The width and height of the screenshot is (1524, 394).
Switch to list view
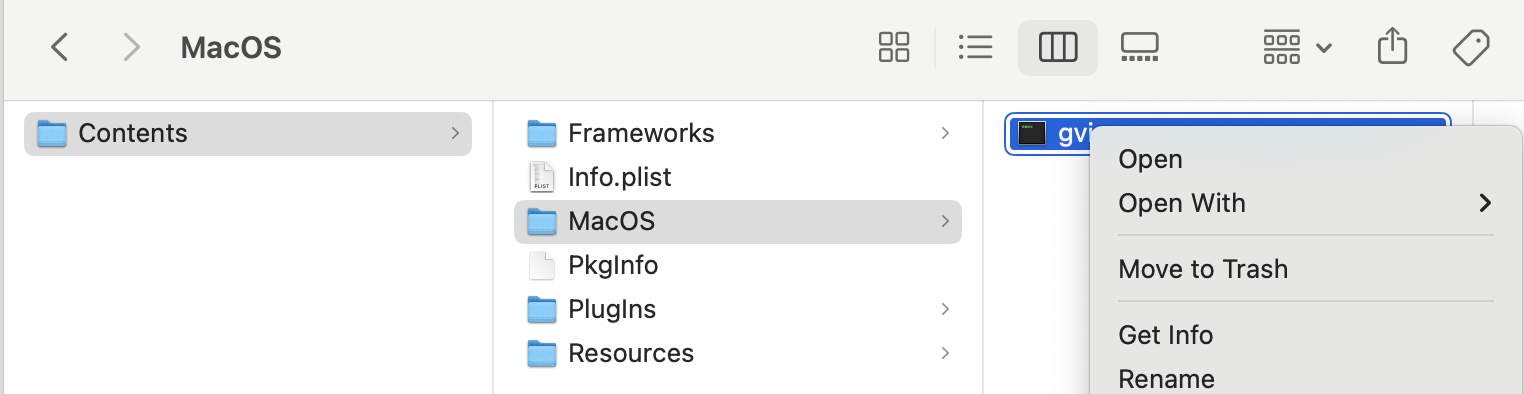974,47
